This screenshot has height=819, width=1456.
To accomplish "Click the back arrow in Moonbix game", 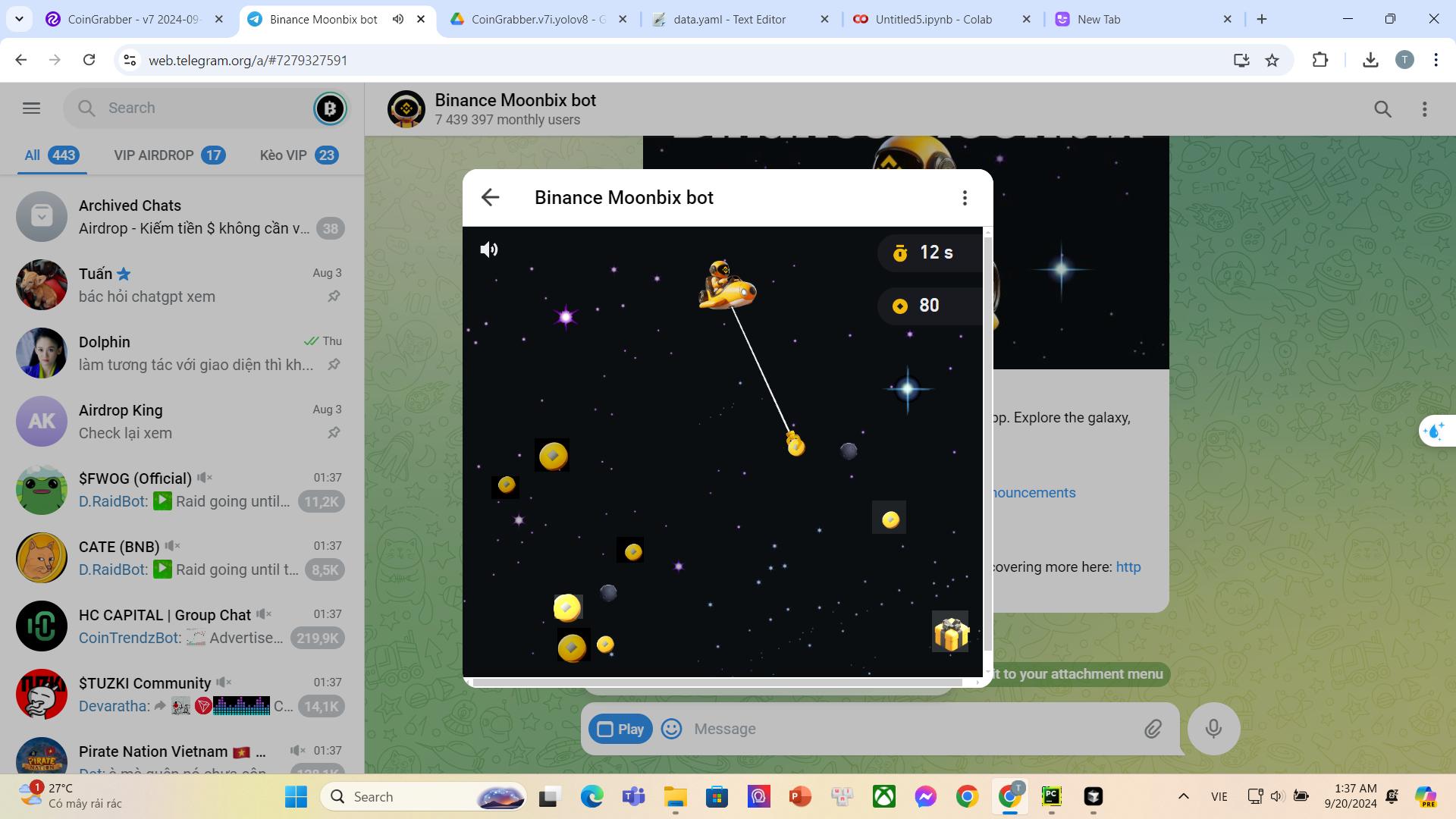I will click(489, 197).
